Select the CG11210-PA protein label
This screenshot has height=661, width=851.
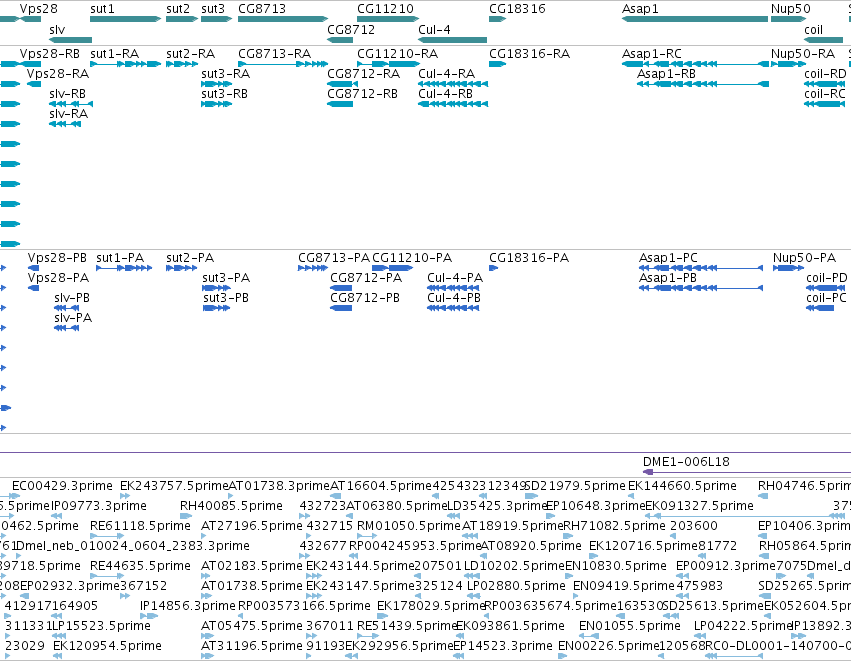(412, 258)
